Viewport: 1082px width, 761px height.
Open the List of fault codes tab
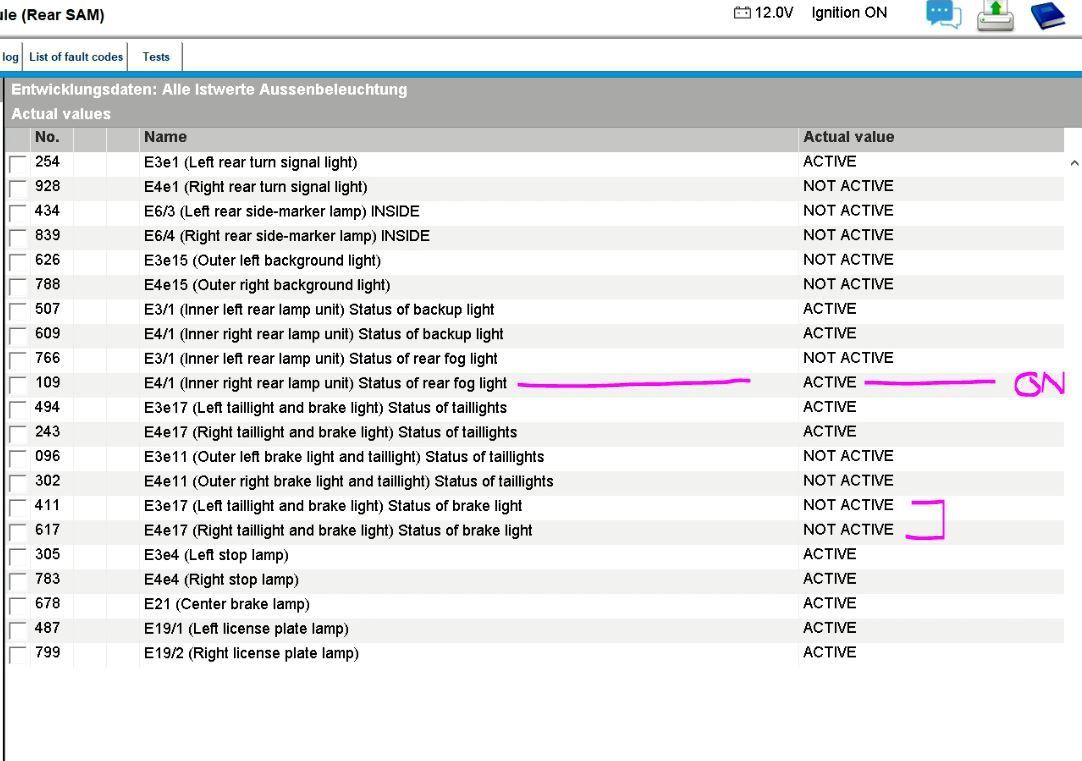76,57
